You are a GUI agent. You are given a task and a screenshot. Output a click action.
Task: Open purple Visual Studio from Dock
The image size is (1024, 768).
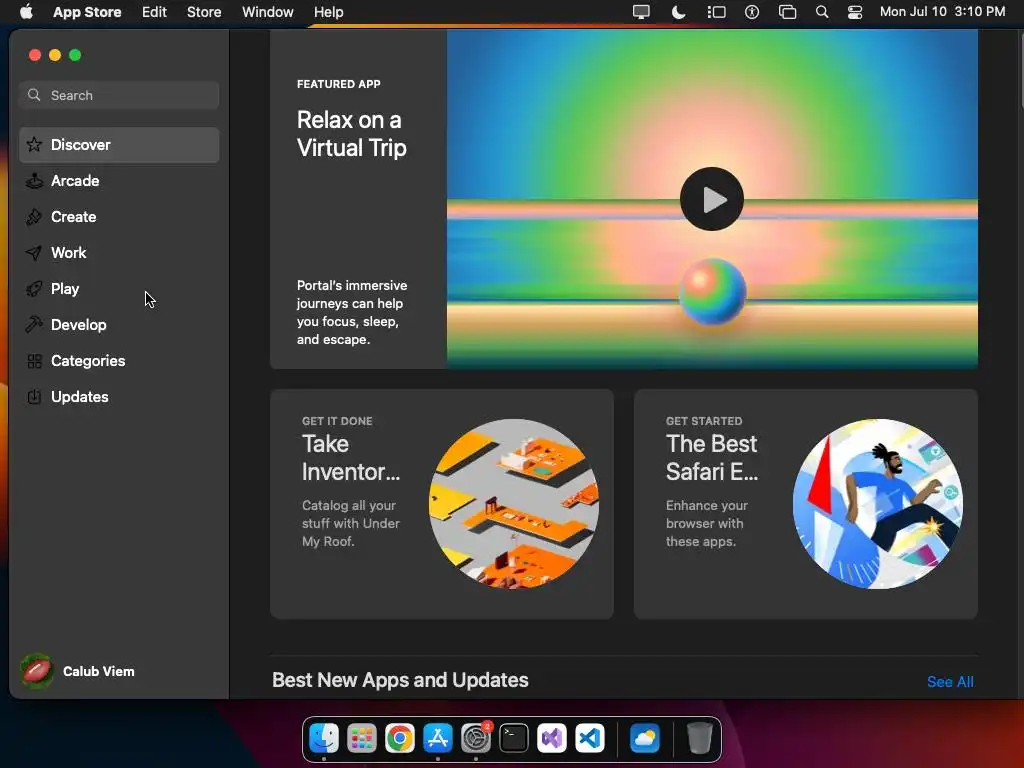pos(552,738)
